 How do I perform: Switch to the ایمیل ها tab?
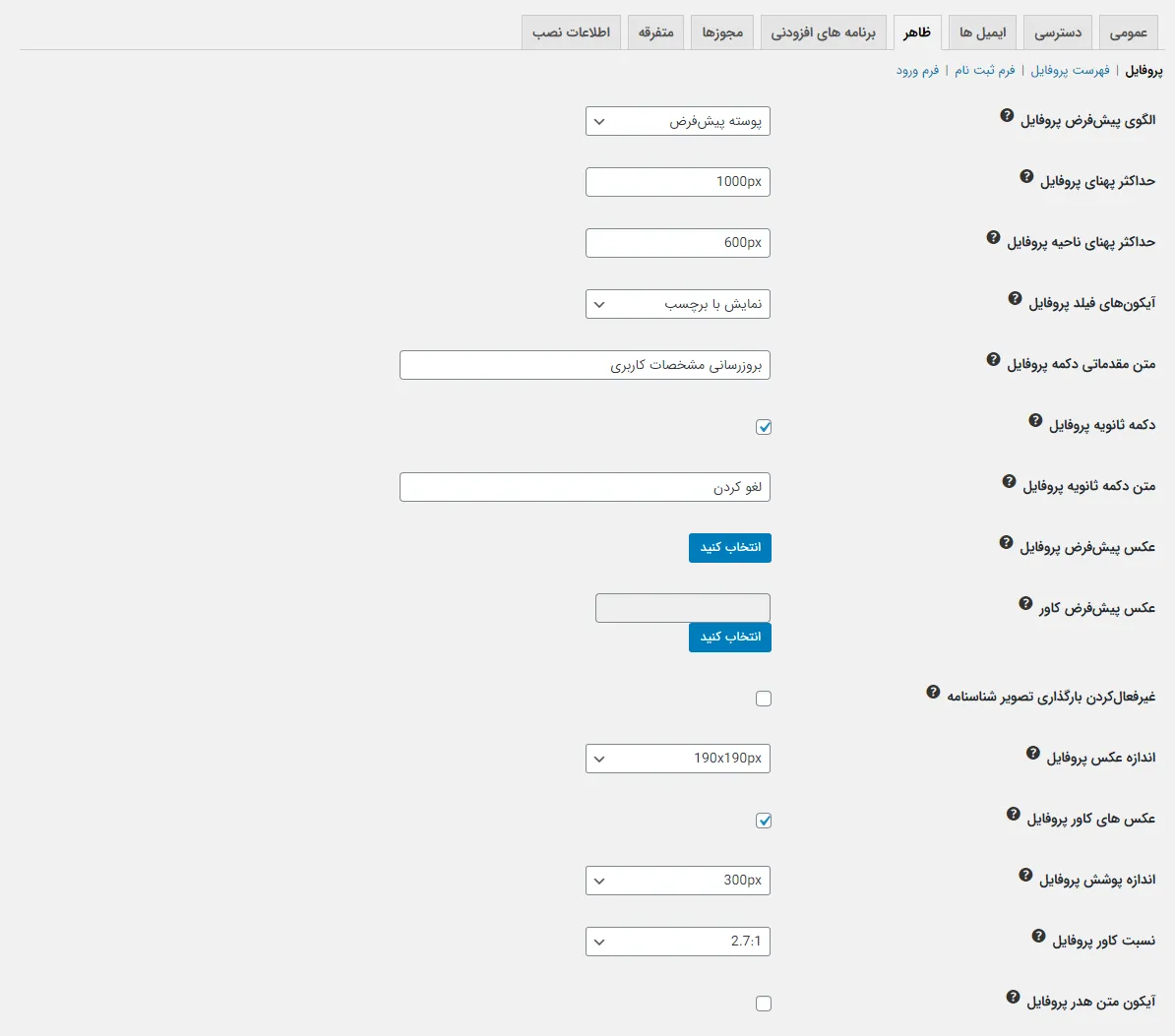pyautogui.click(x=982, y=33)
